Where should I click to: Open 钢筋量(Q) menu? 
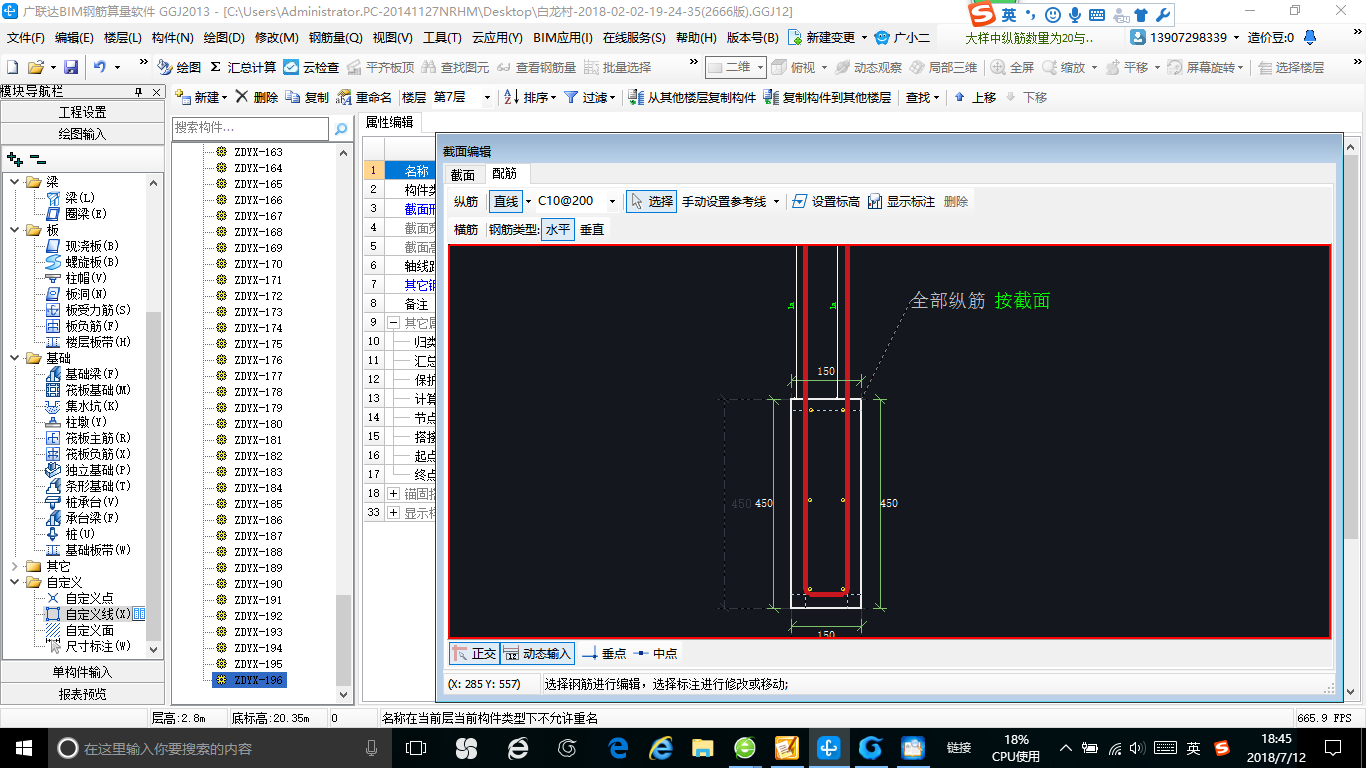335,37
